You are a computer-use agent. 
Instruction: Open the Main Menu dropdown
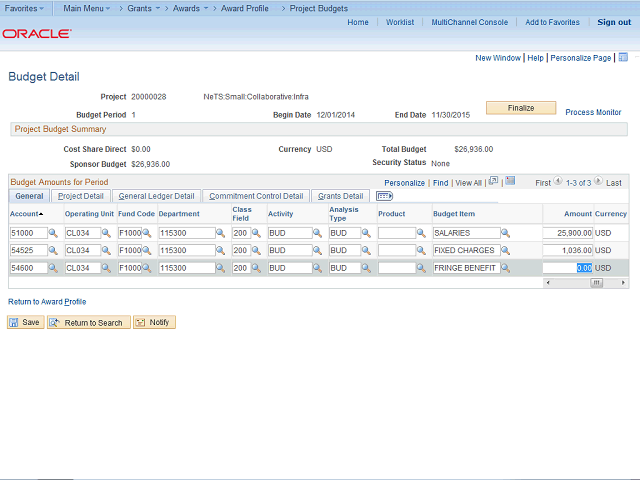[87, 7]
